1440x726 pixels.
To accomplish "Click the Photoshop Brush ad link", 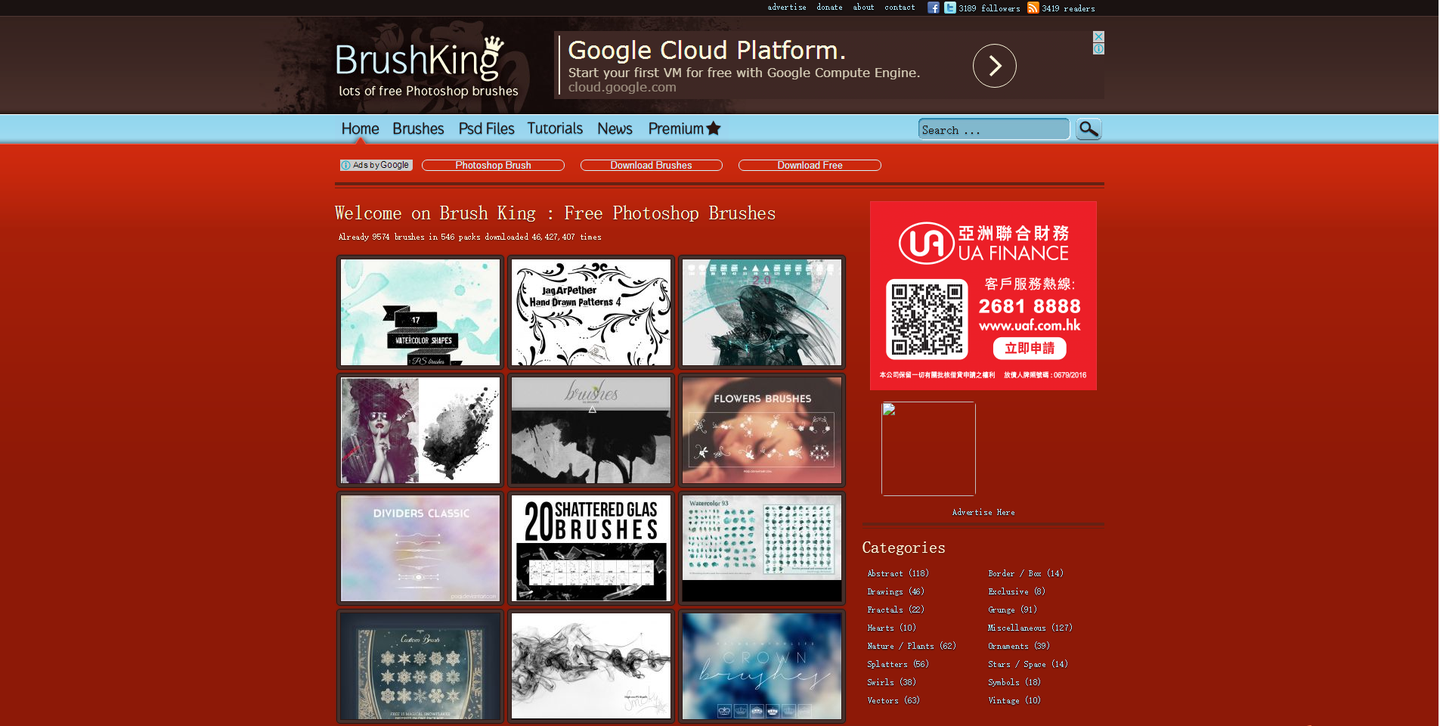I will click(x=493, y=165).
